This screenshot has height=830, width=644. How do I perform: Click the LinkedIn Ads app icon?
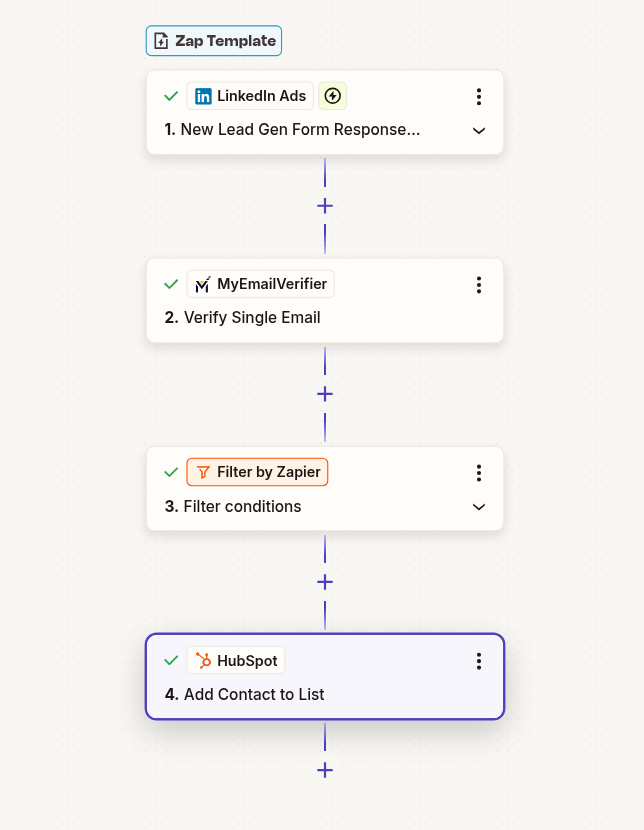point(204,96)
